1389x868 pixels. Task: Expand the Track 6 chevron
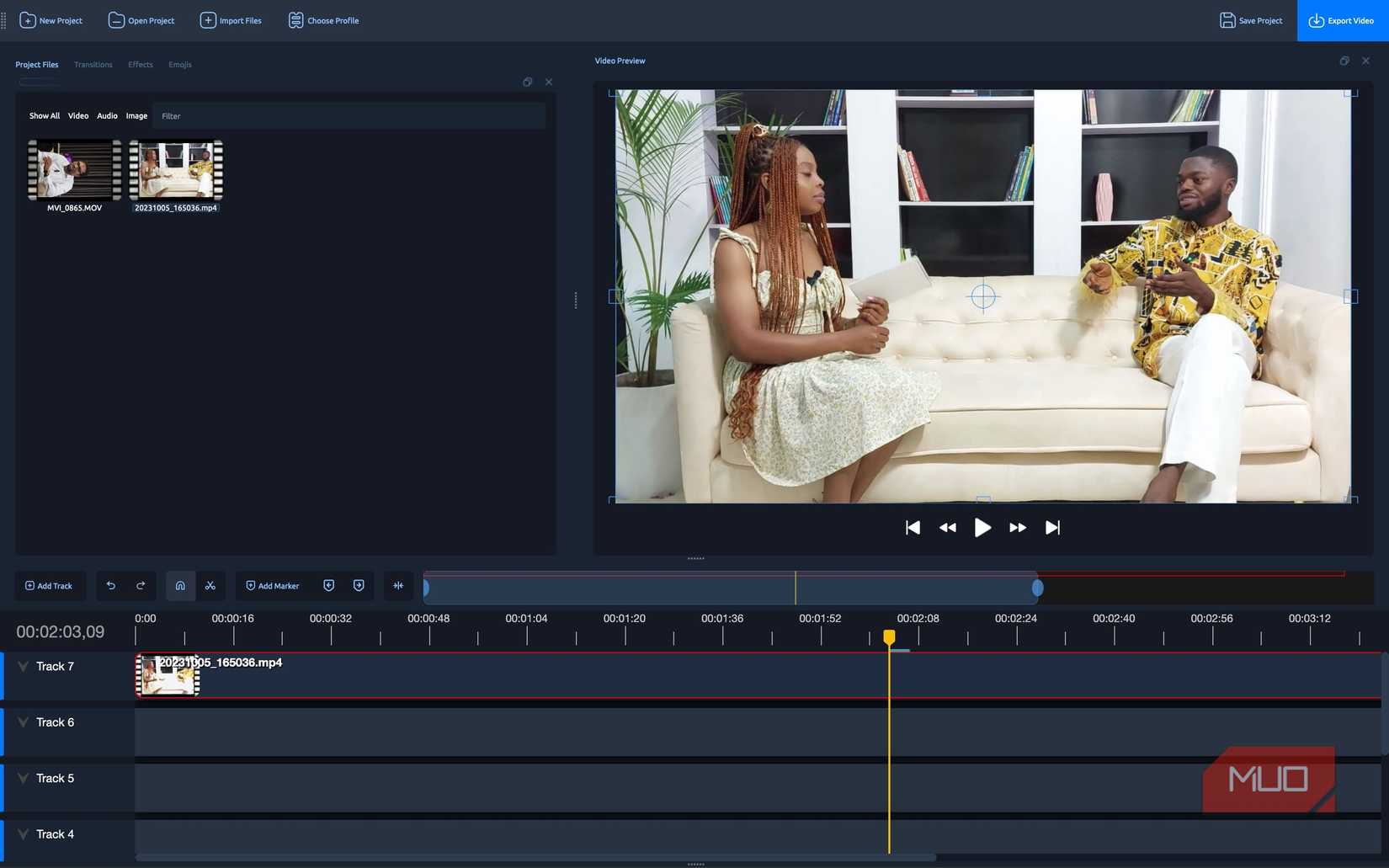pos(23,722)
